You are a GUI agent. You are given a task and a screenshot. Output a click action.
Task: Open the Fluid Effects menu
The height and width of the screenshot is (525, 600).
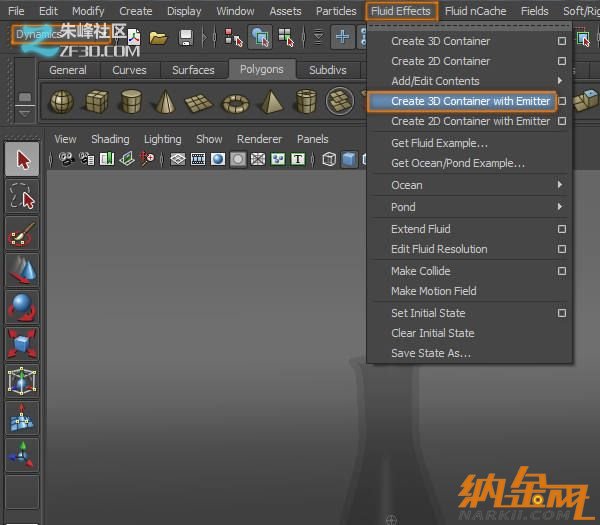[x=401, y=11]
